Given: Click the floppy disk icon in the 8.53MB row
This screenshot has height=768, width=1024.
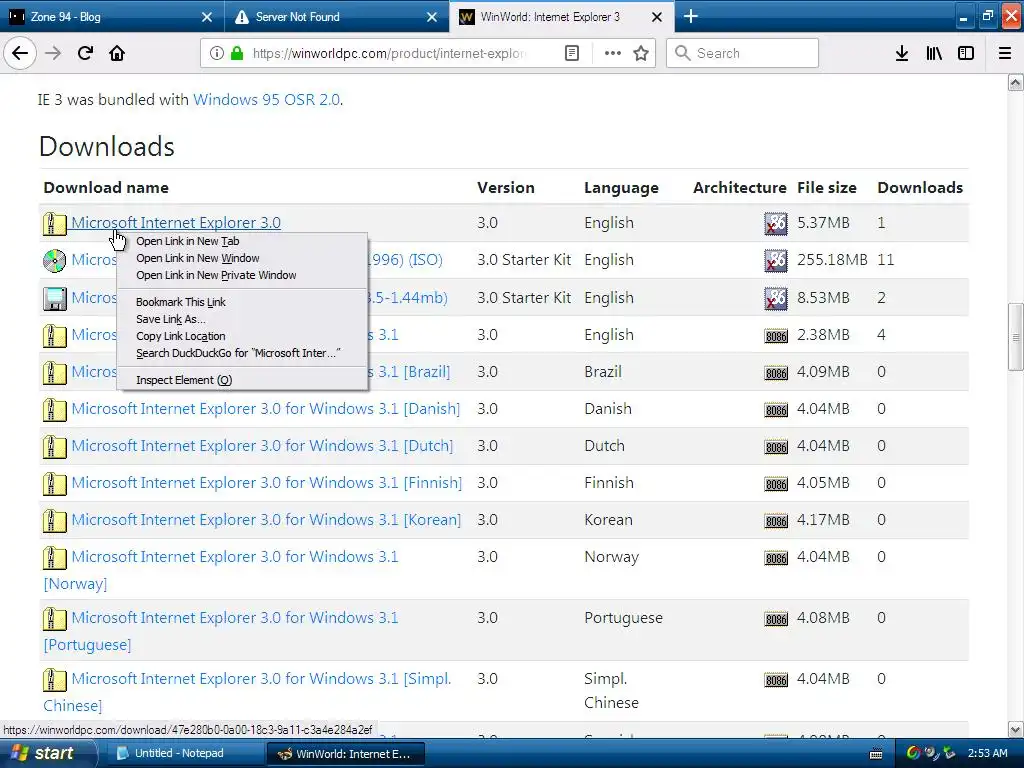Looking at the screenshot, I should [55, 298].
